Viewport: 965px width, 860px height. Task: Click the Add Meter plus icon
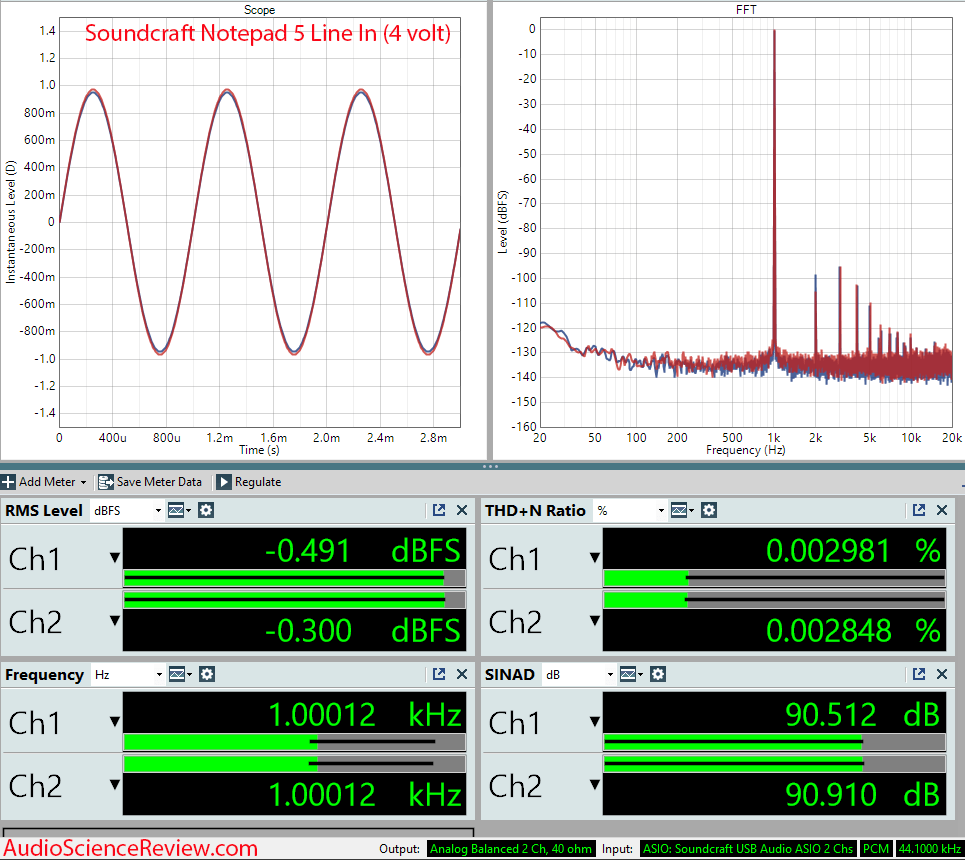[x=9, y=482]
